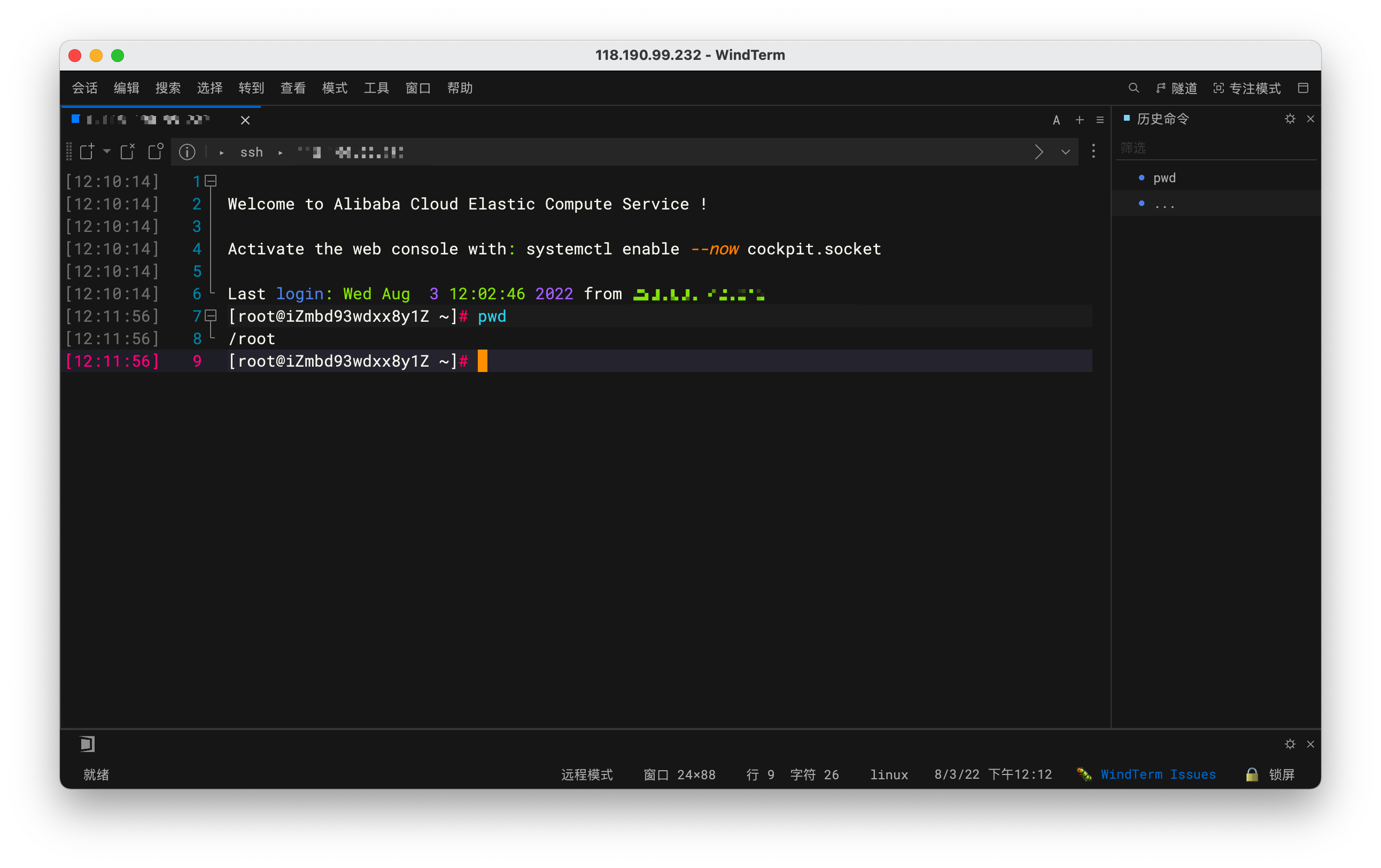Open the new session dropdown arrow

107,151
